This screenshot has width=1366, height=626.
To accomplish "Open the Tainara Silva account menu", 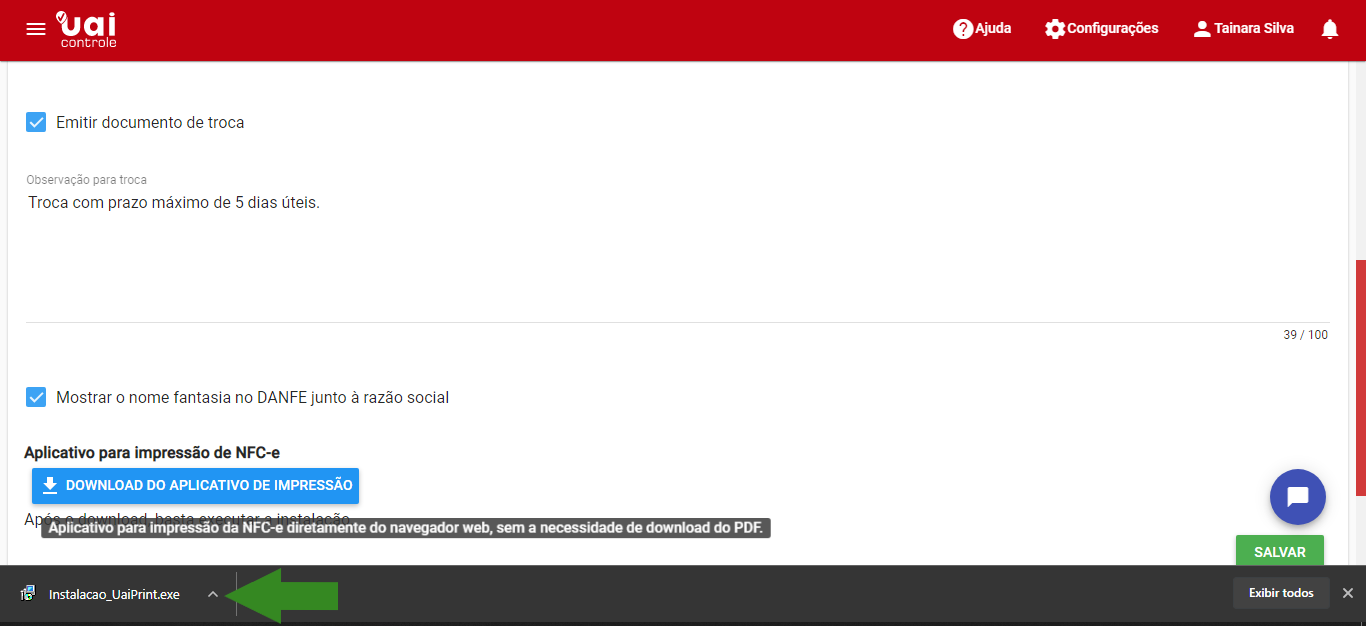I will click(1254, 29).
